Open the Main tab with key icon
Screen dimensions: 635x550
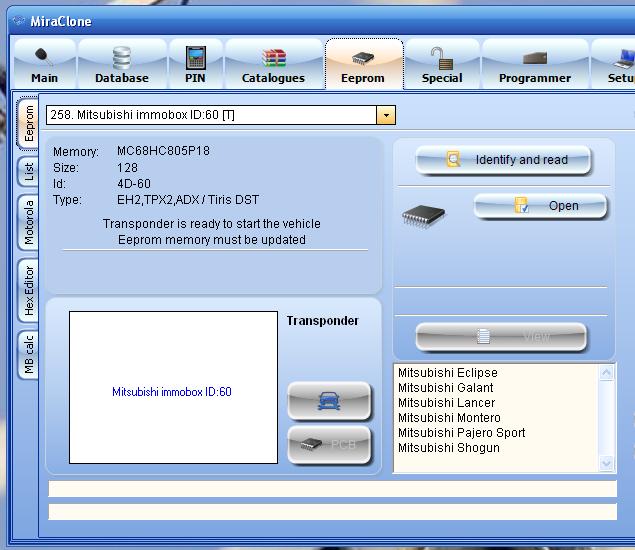pyautogui.click(x=45, y=64)
